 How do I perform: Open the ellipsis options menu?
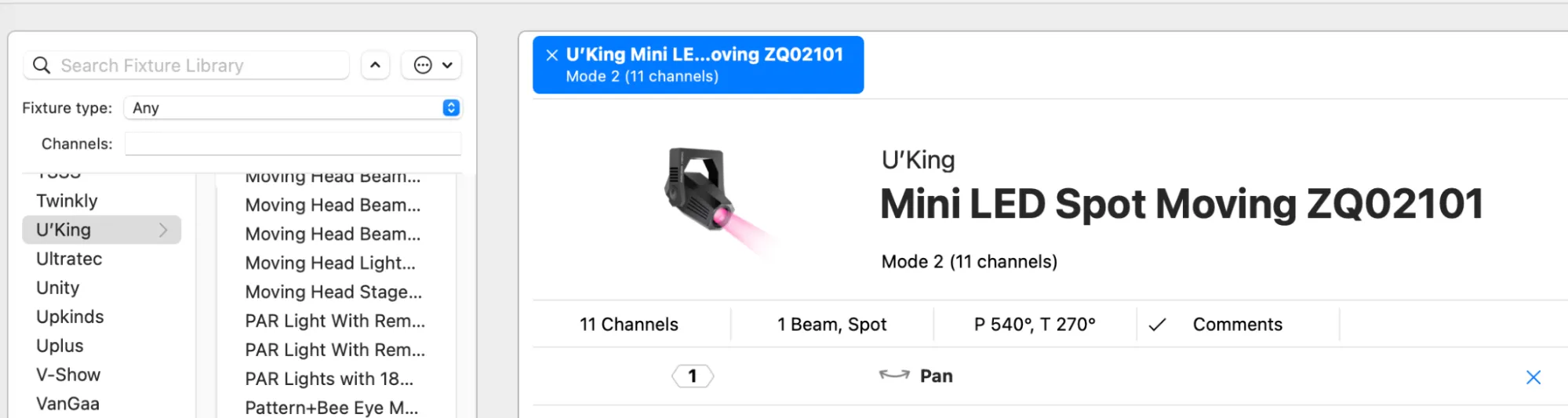(x=431, y=65)
